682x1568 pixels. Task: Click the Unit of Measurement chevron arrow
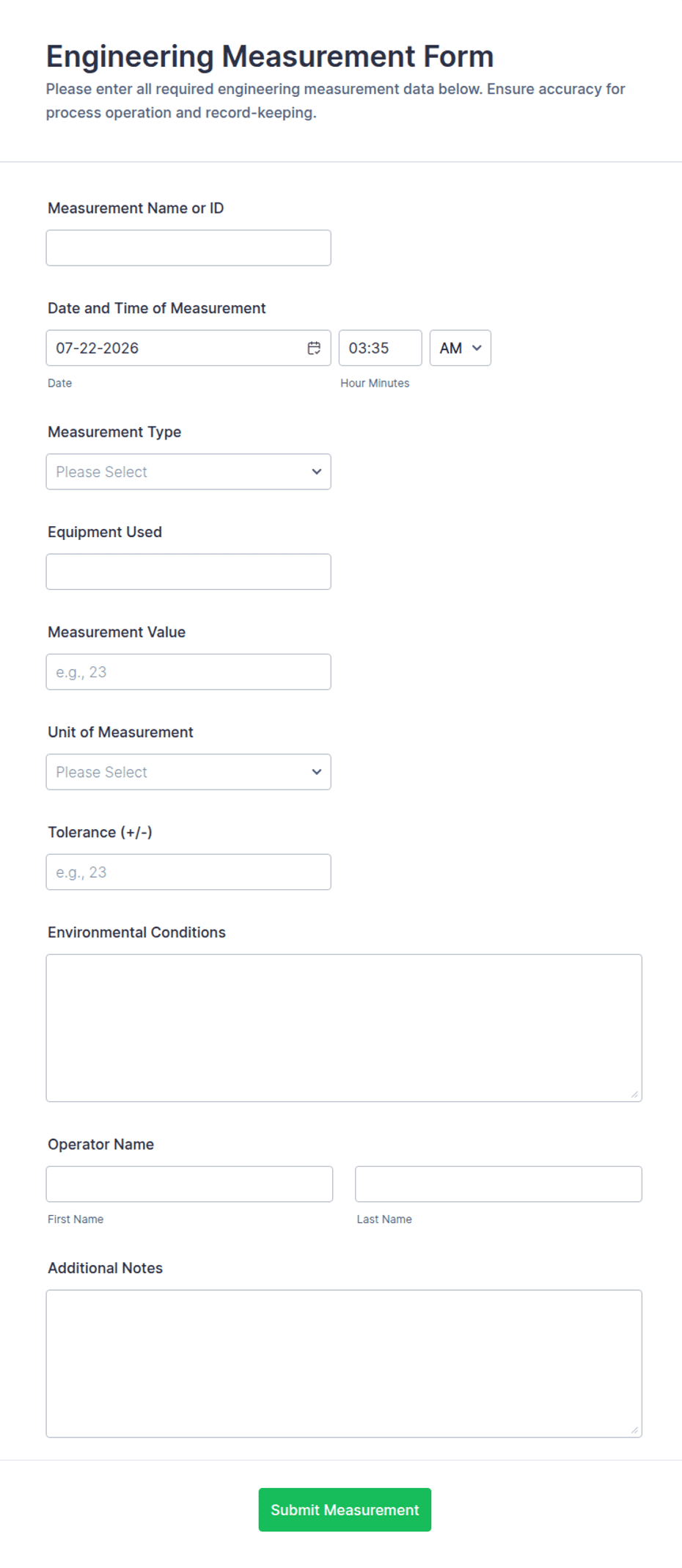pyautogui.click(x=317, y=772)
